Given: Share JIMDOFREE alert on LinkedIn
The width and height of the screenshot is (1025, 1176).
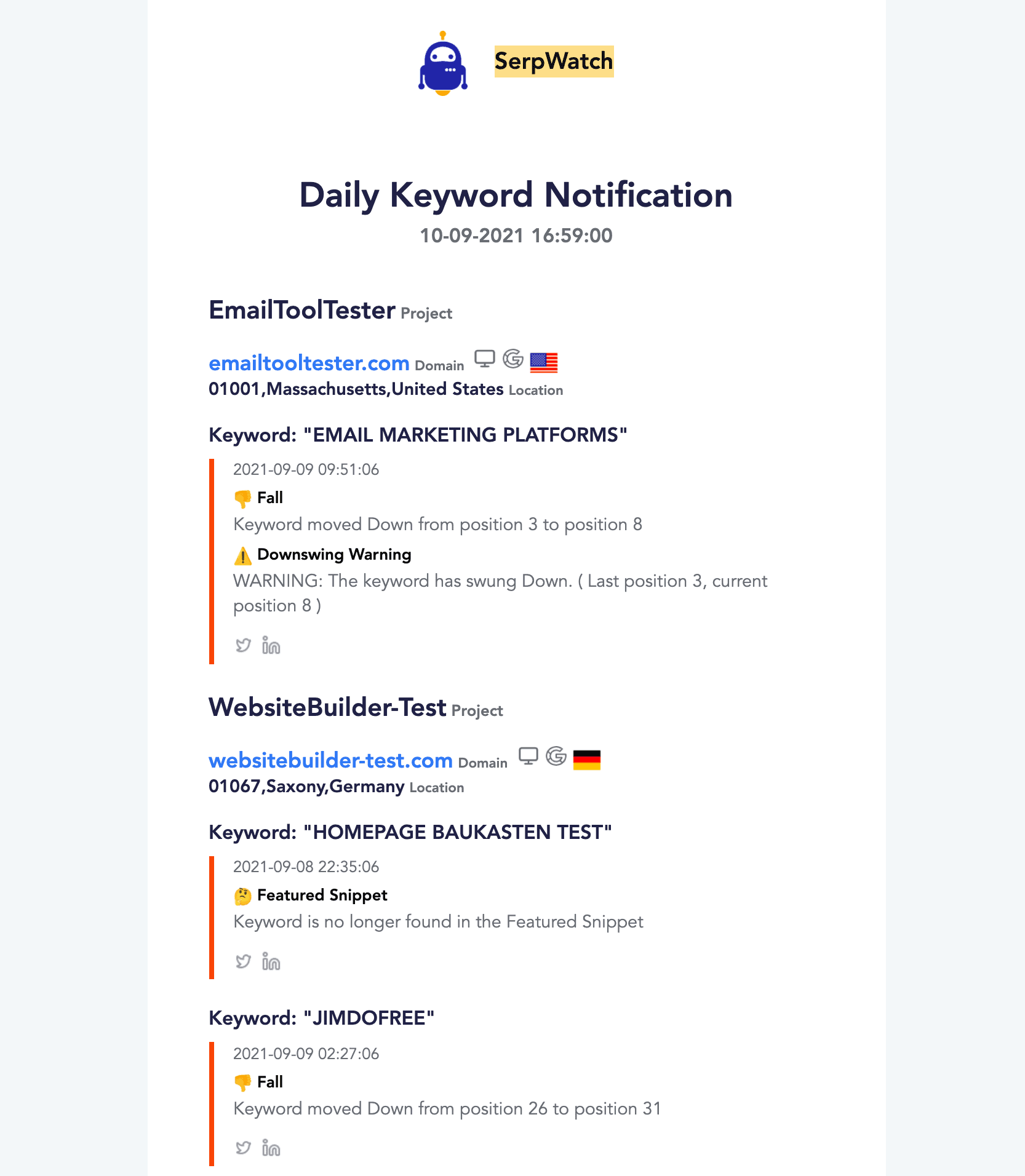Looking at the screenshot, I should [x=271, y=1148].
